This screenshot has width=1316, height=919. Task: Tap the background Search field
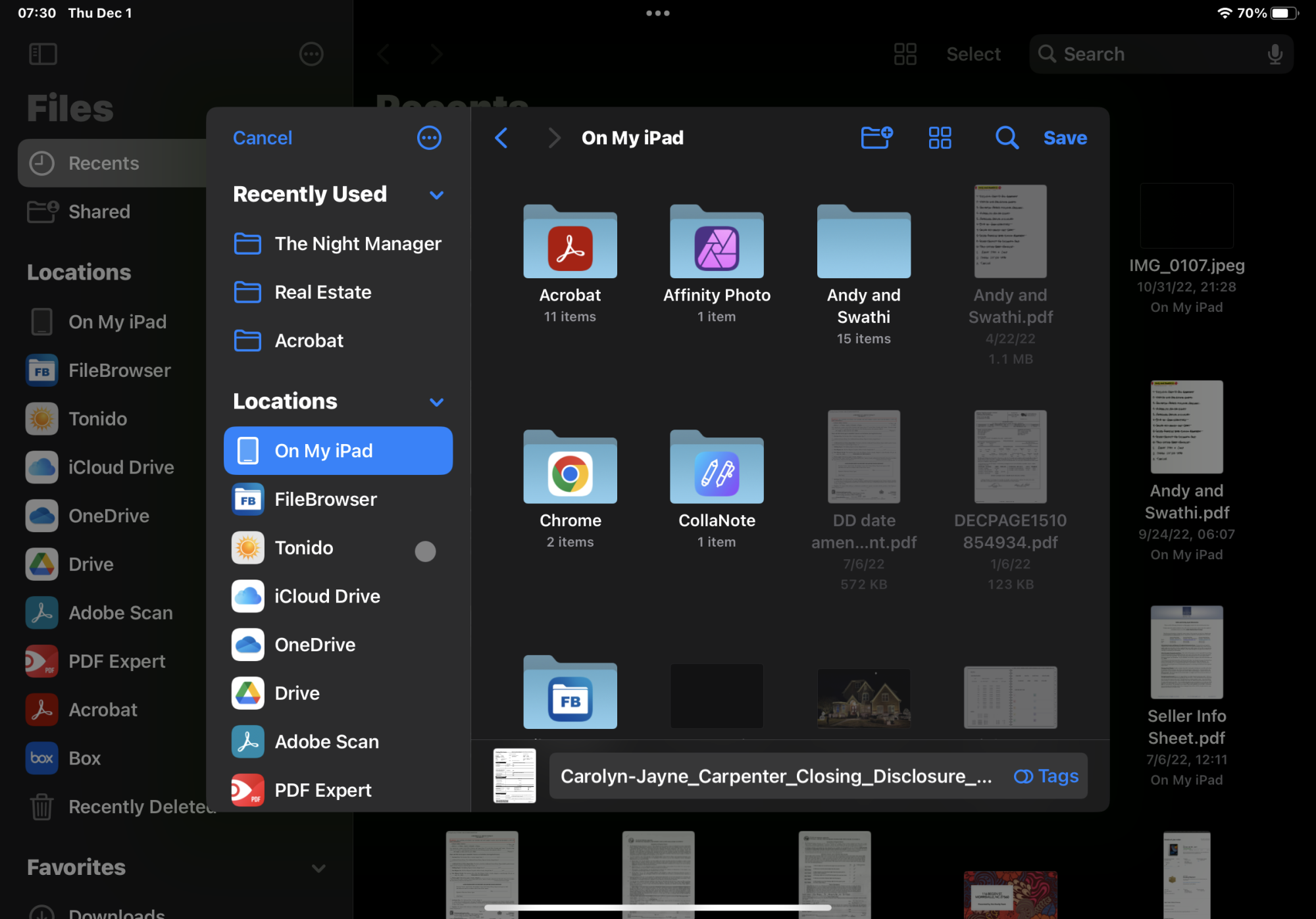(x=1161, y=54)
